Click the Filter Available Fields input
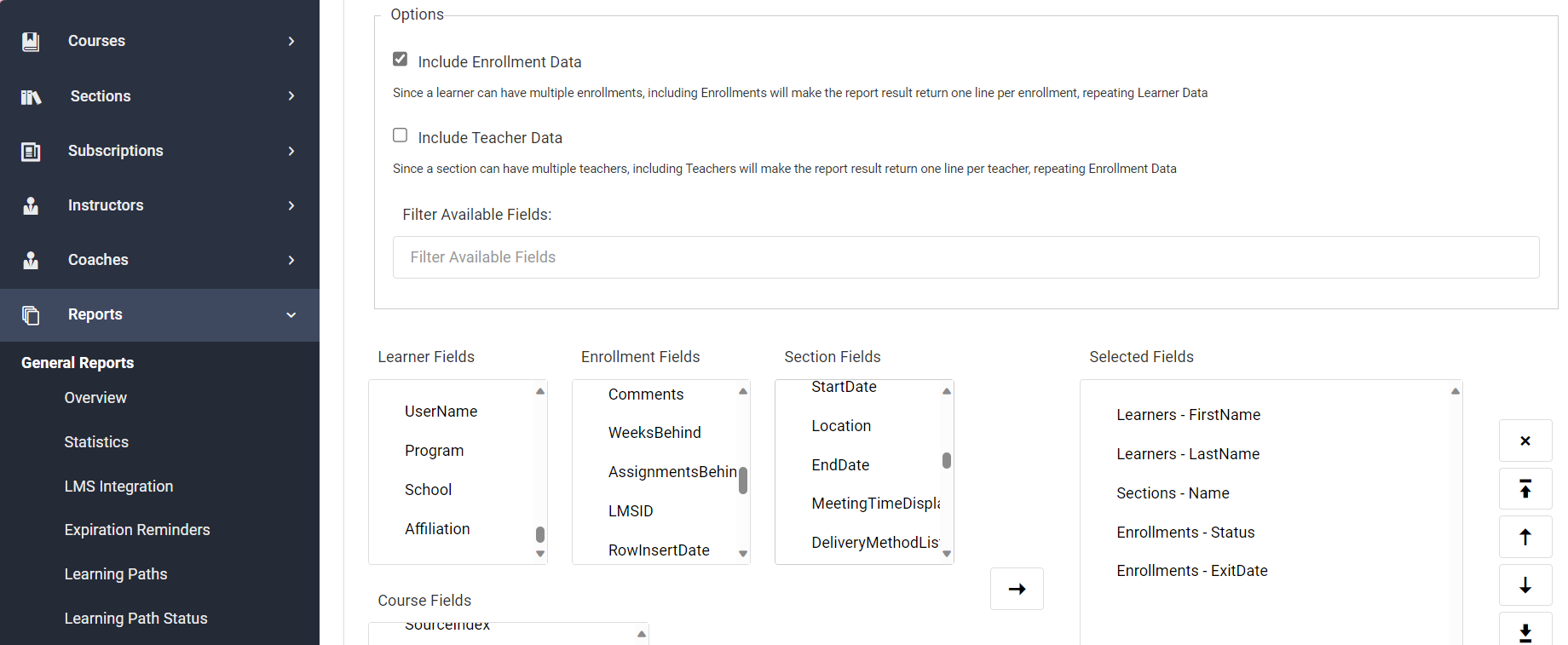Screen dimensions: 1568x645 [x=966, y=257]
